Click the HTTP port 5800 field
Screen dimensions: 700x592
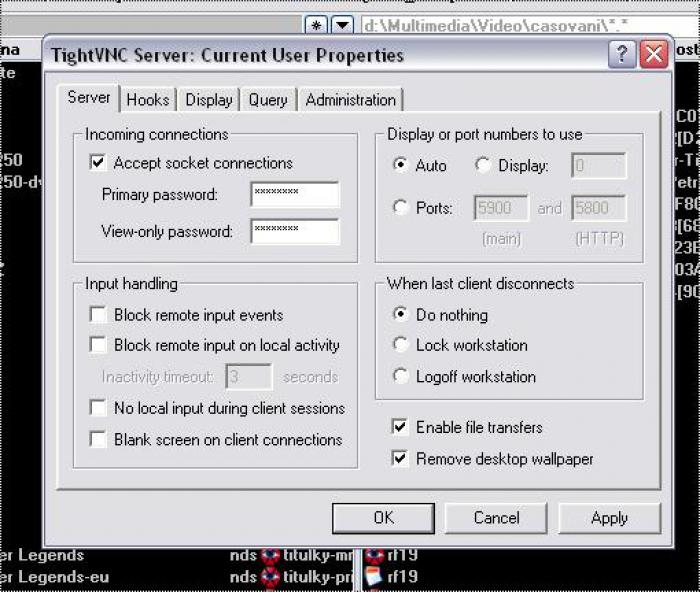point(599,208)
